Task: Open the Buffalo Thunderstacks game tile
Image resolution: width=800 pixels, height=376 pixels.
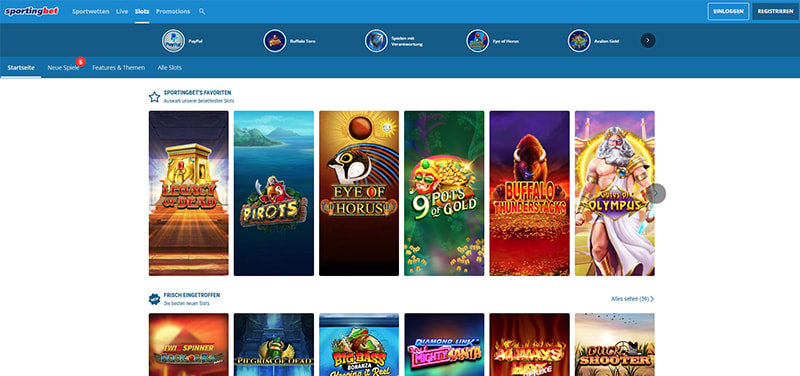Action: click(529, 193)
